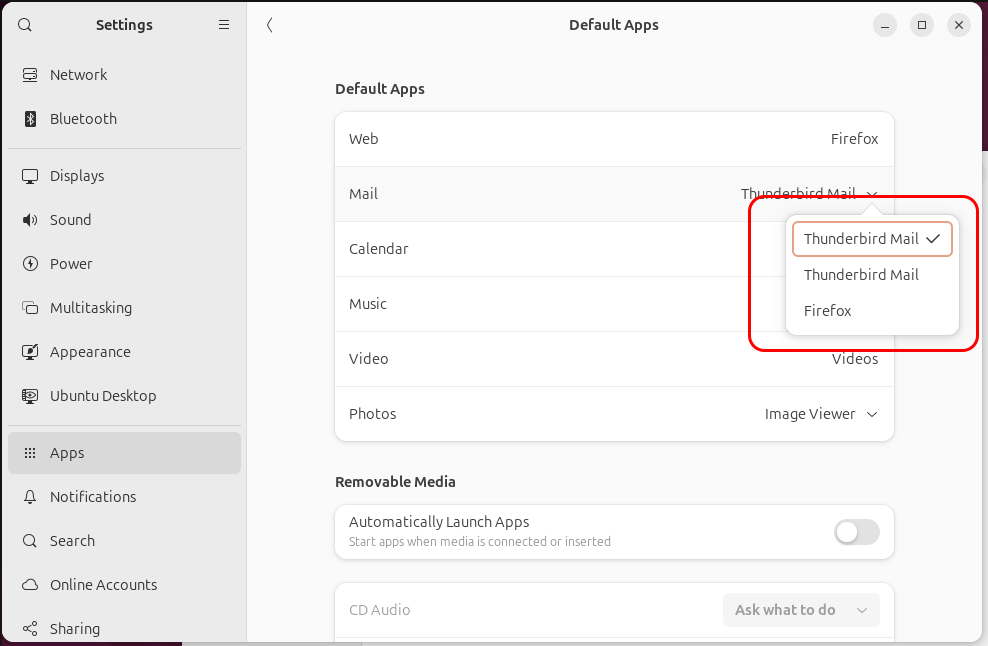Screen dimensions: 988x646
Task: Click the Firefox value in Web row
Action: (854, 139)
